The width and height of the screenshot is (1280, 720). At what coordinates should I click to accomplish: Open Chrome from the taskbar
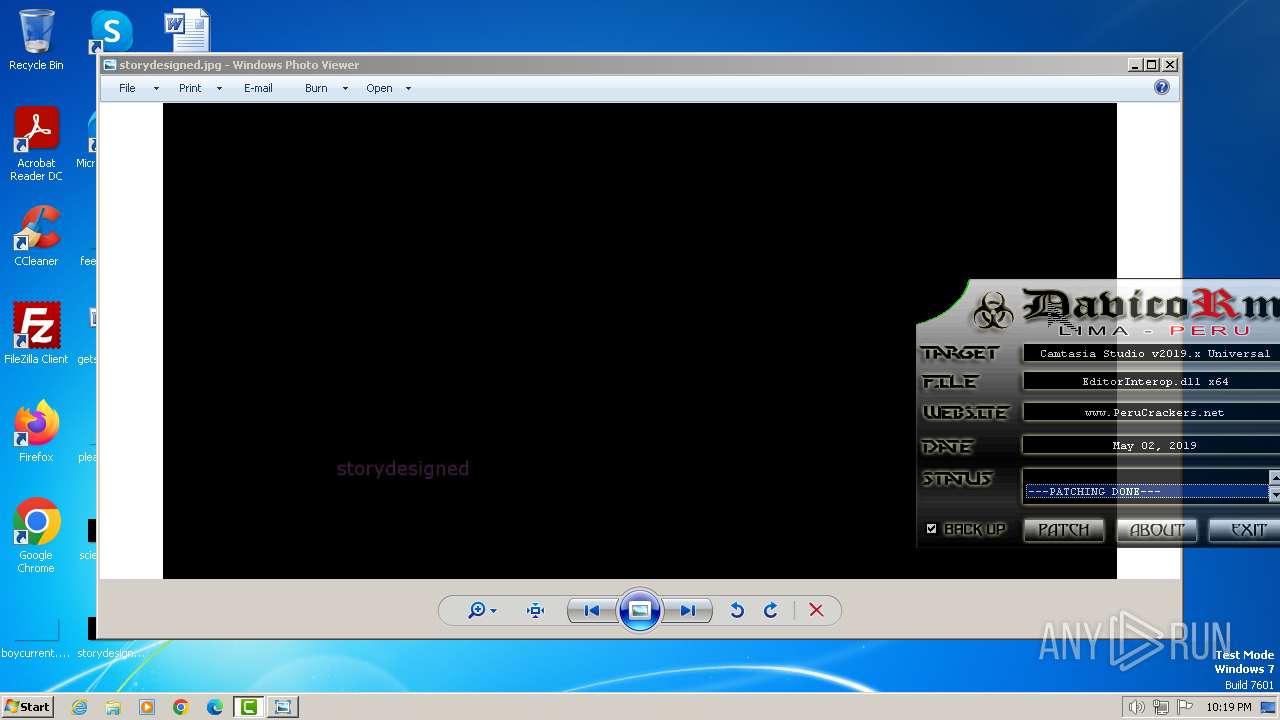181,707
